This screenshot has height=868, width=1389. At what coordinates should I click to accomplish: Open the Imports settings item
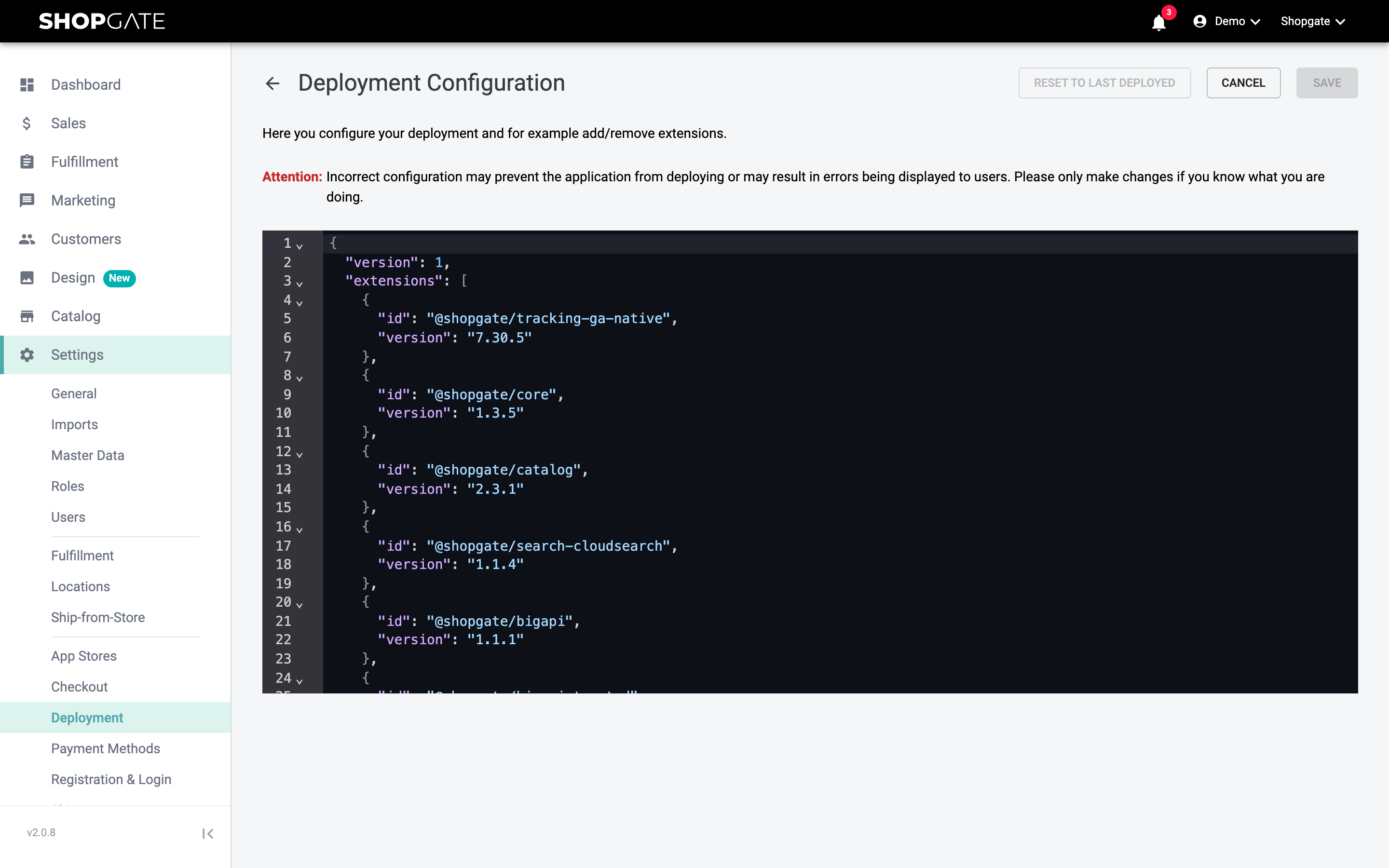[74, 425]
